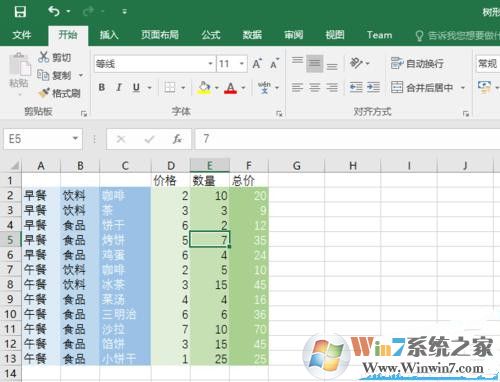The height and width of the screenshot is (382, 500).
Task: Expand the underline style dropdown arrow
Action: pyautogui.click(x=150, y=88)
